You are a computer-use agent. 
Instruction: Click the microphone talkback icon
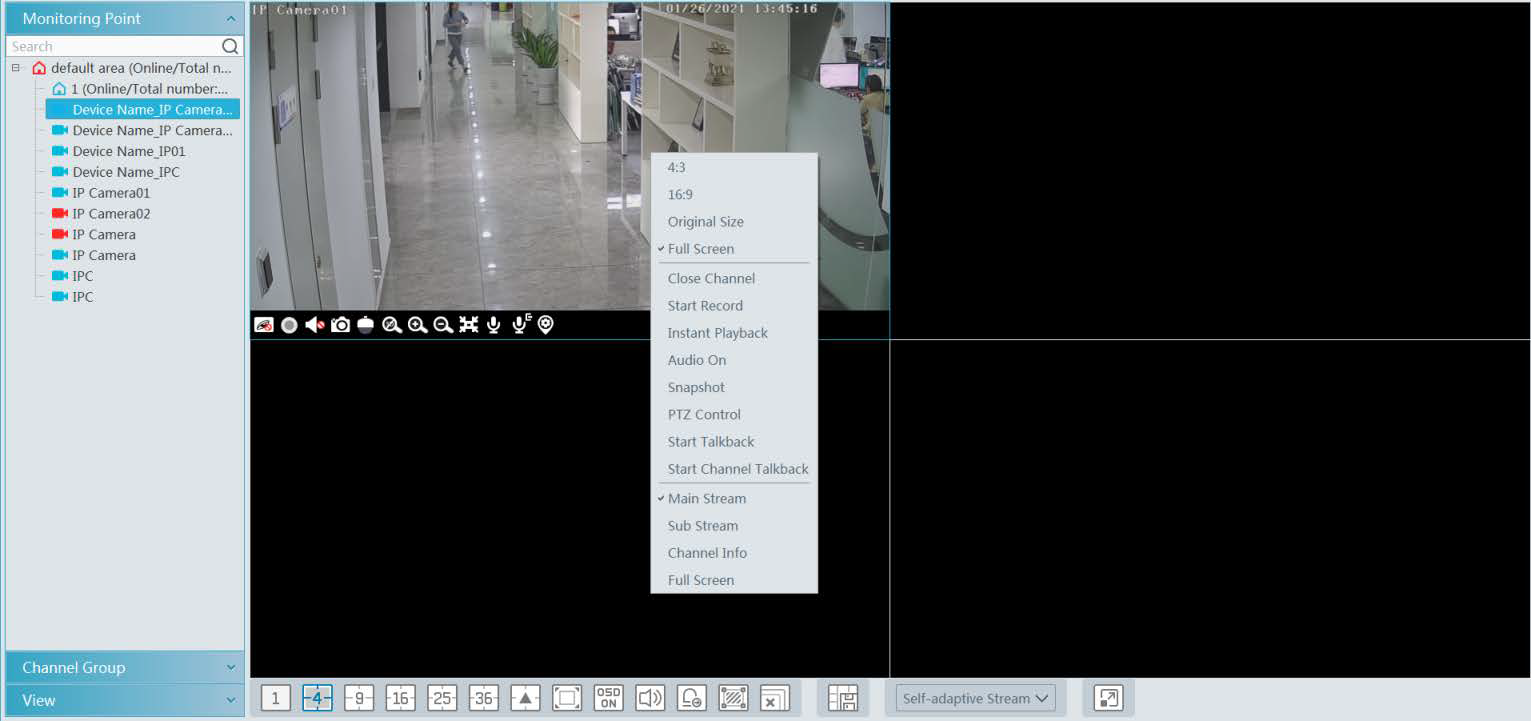(x=493, y=325)
